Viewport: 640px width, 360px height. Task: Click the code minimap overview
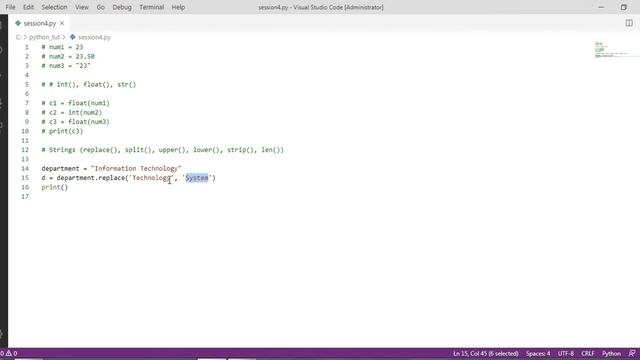pos(611,49)
